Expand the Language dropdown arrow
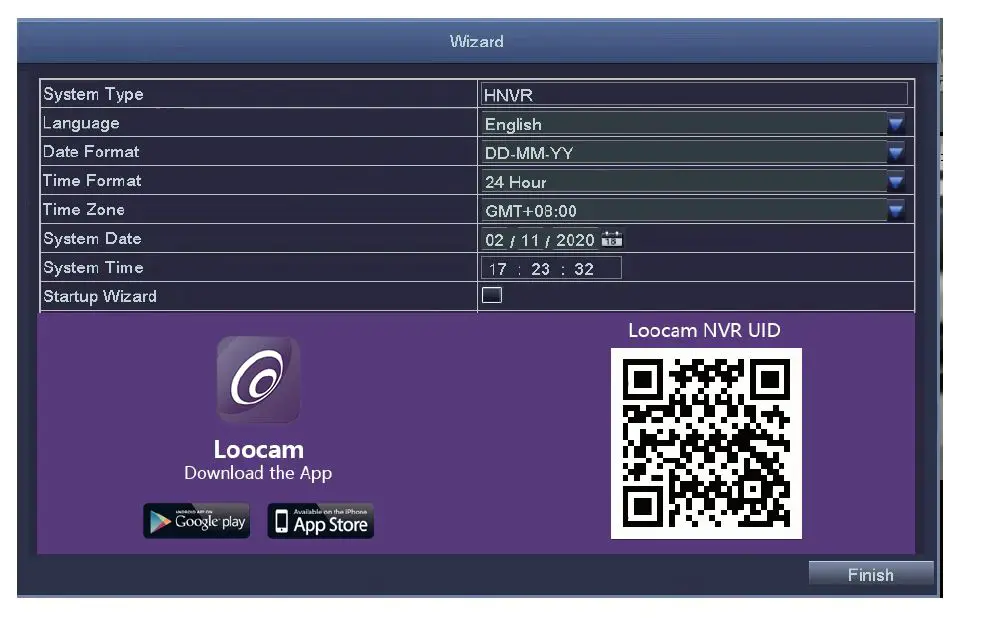 click(x=896, y=124)
